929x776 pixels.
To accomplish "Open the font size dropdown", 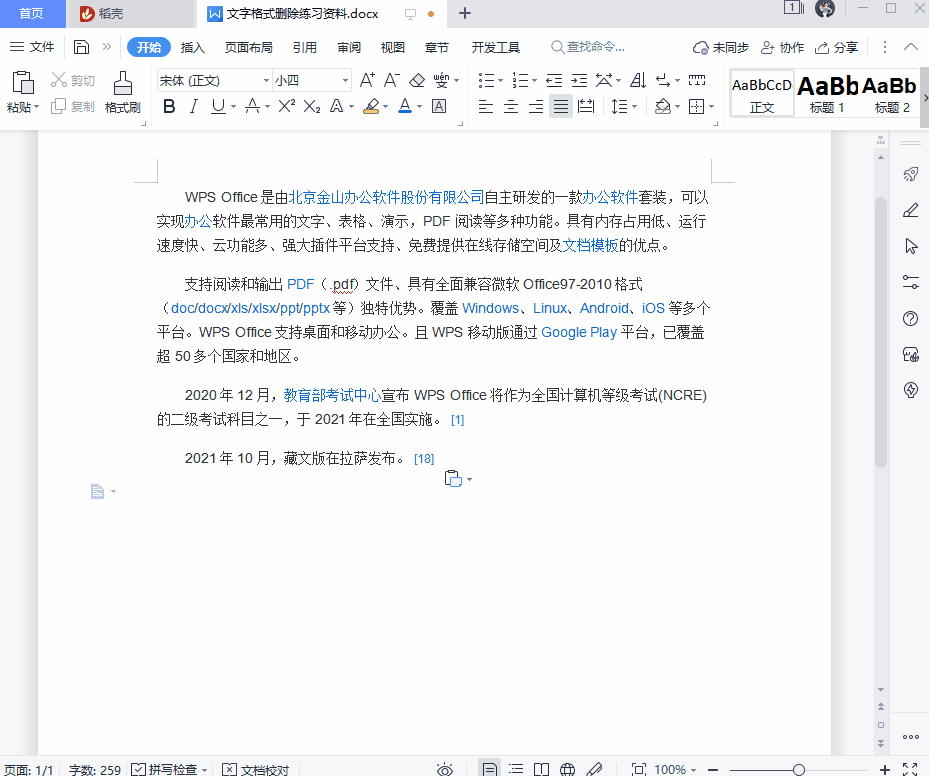I will tap(345, 80).
